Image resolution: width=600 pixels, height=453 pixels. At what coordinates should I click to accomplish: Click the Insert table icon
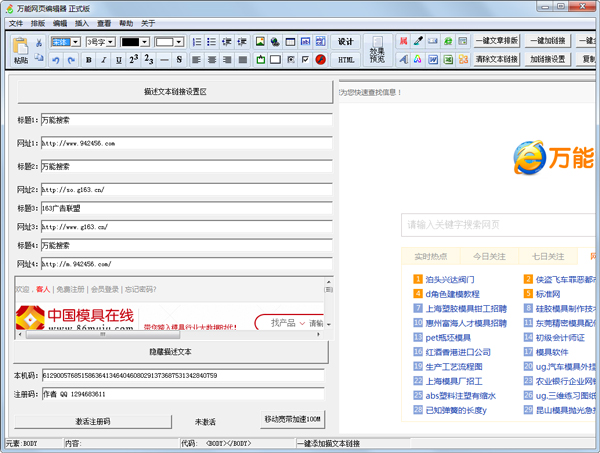(x=290, y=41)
